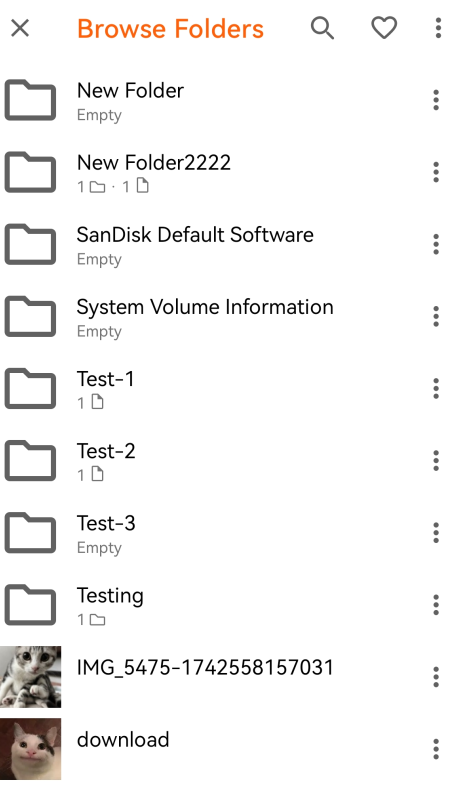Open the header overflow menu

438,28
